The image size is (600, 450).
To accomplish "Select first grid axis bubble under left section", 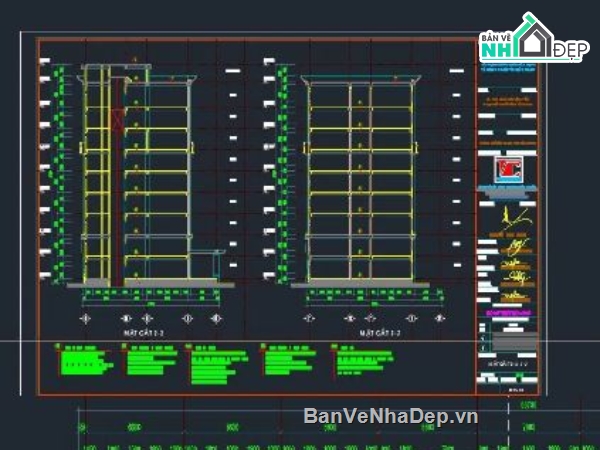I will (x=85, y=318).
